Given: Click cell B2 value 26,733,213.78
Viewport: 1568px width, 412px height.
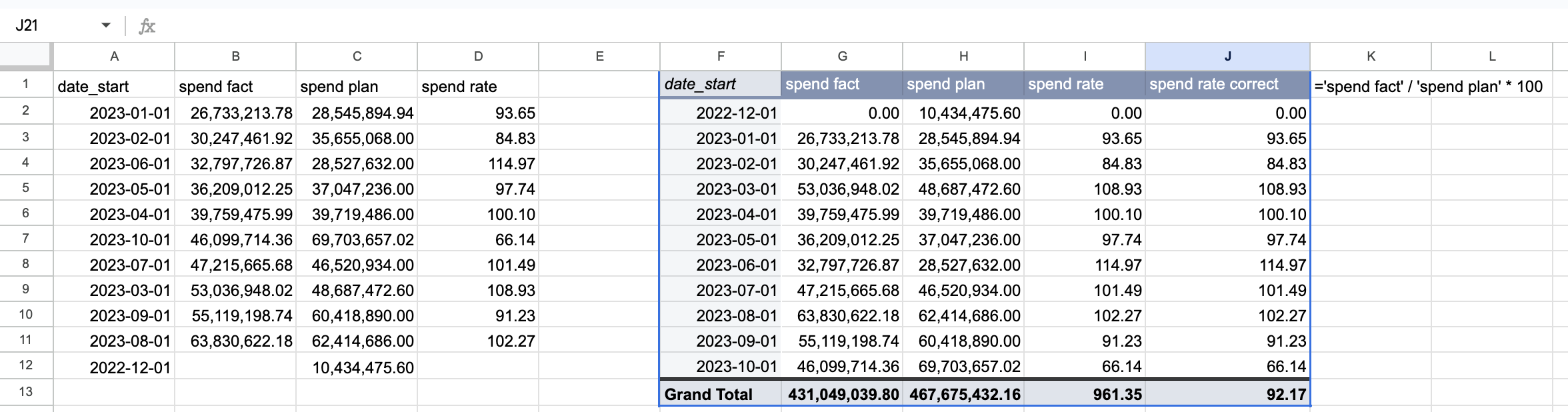Looking at the screenshot, I should [x=235, y=113].
